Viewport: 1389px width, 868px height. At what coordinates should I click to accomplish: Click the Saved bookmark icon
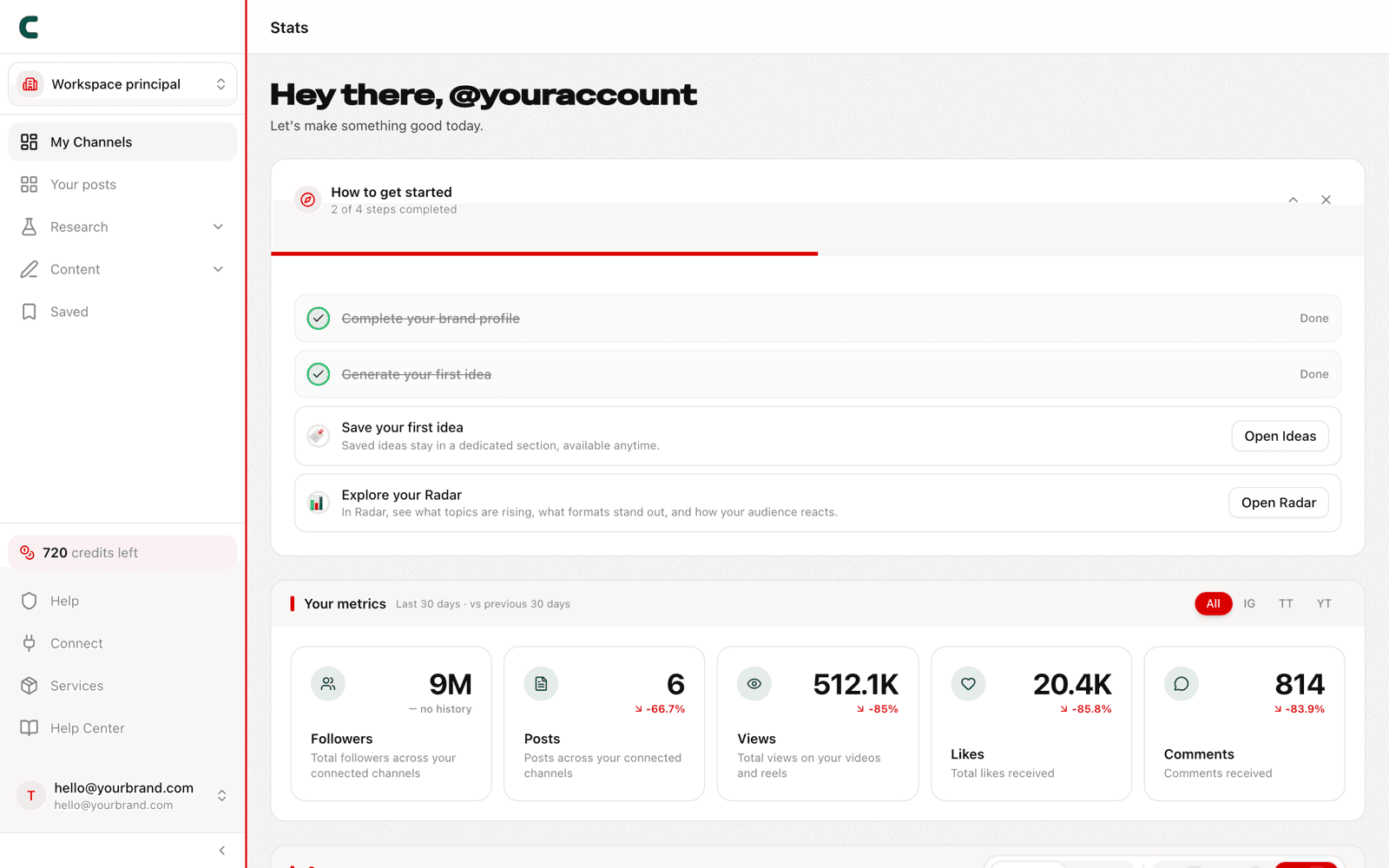(29, 312)
